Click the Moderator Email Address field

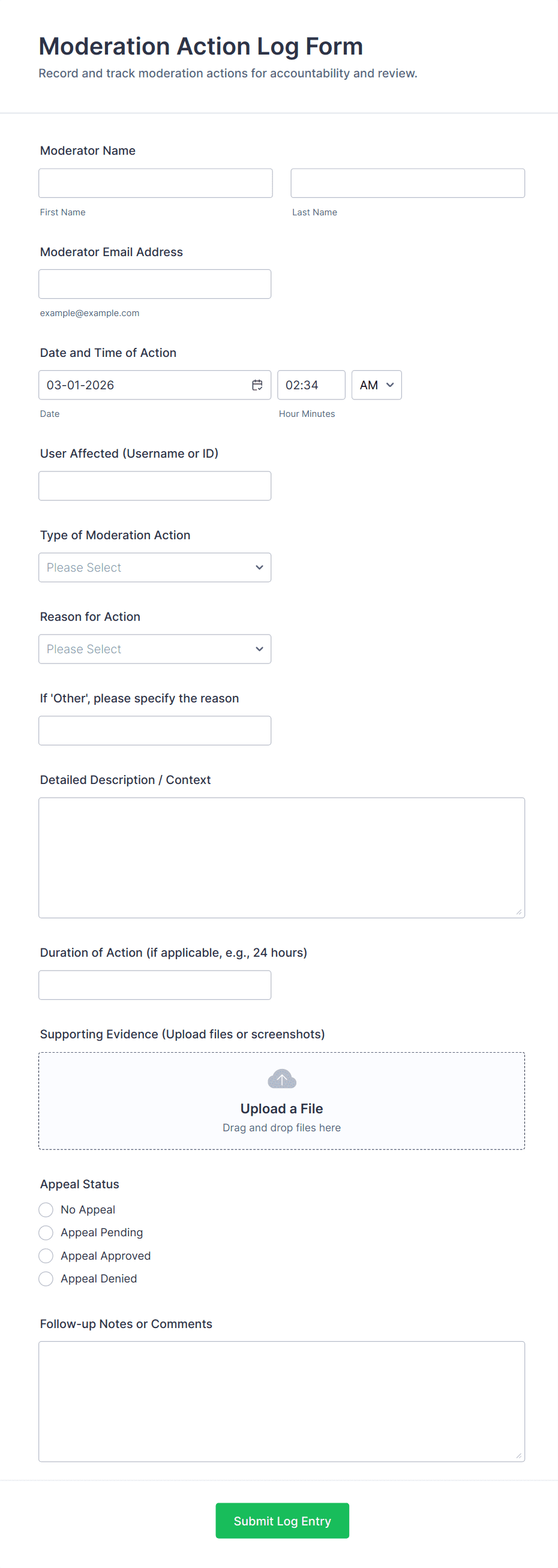coord(155,284)
